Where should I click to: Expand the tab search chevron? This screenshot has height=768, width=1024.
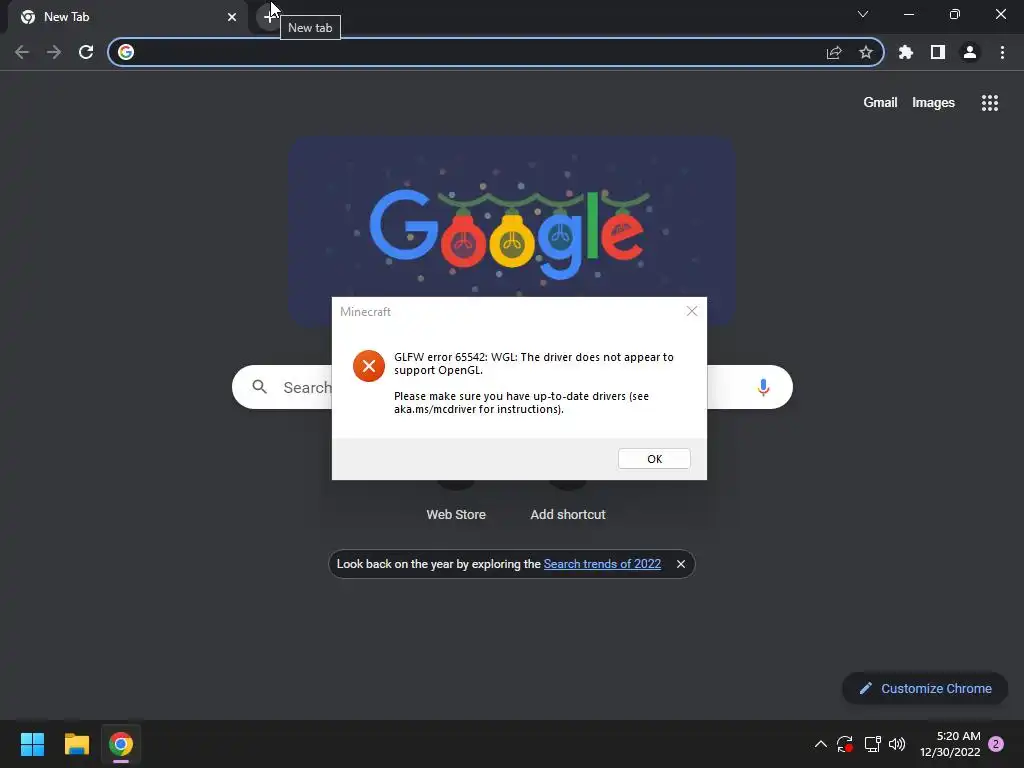tap(863, 14)
